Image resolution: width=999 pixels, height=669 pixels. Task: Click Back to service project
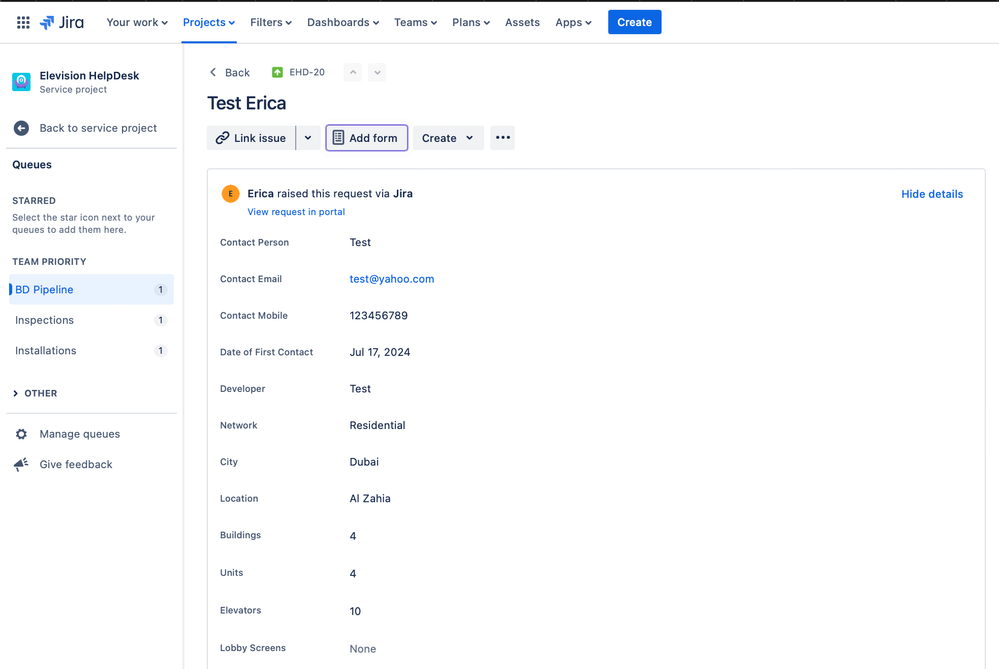pyautogui.click(x=98, y=128)
